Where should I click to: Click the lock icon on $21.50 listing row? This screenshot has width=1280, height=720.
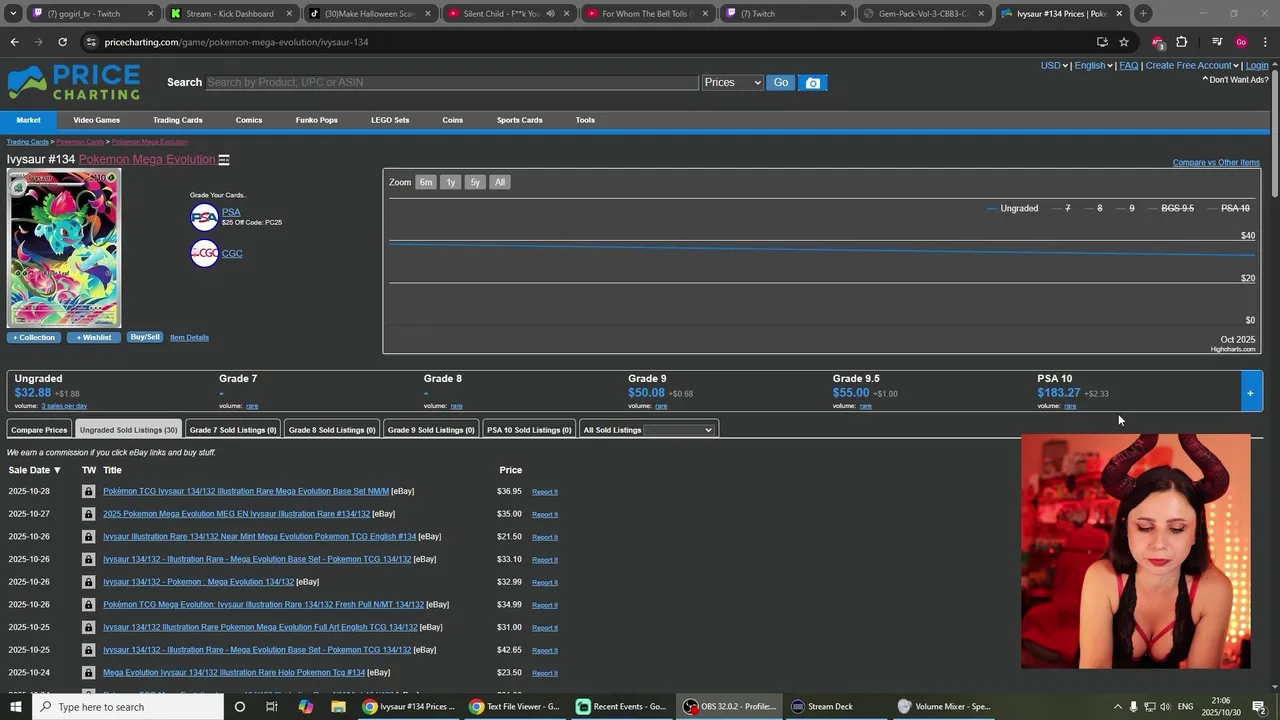(88, 537)
